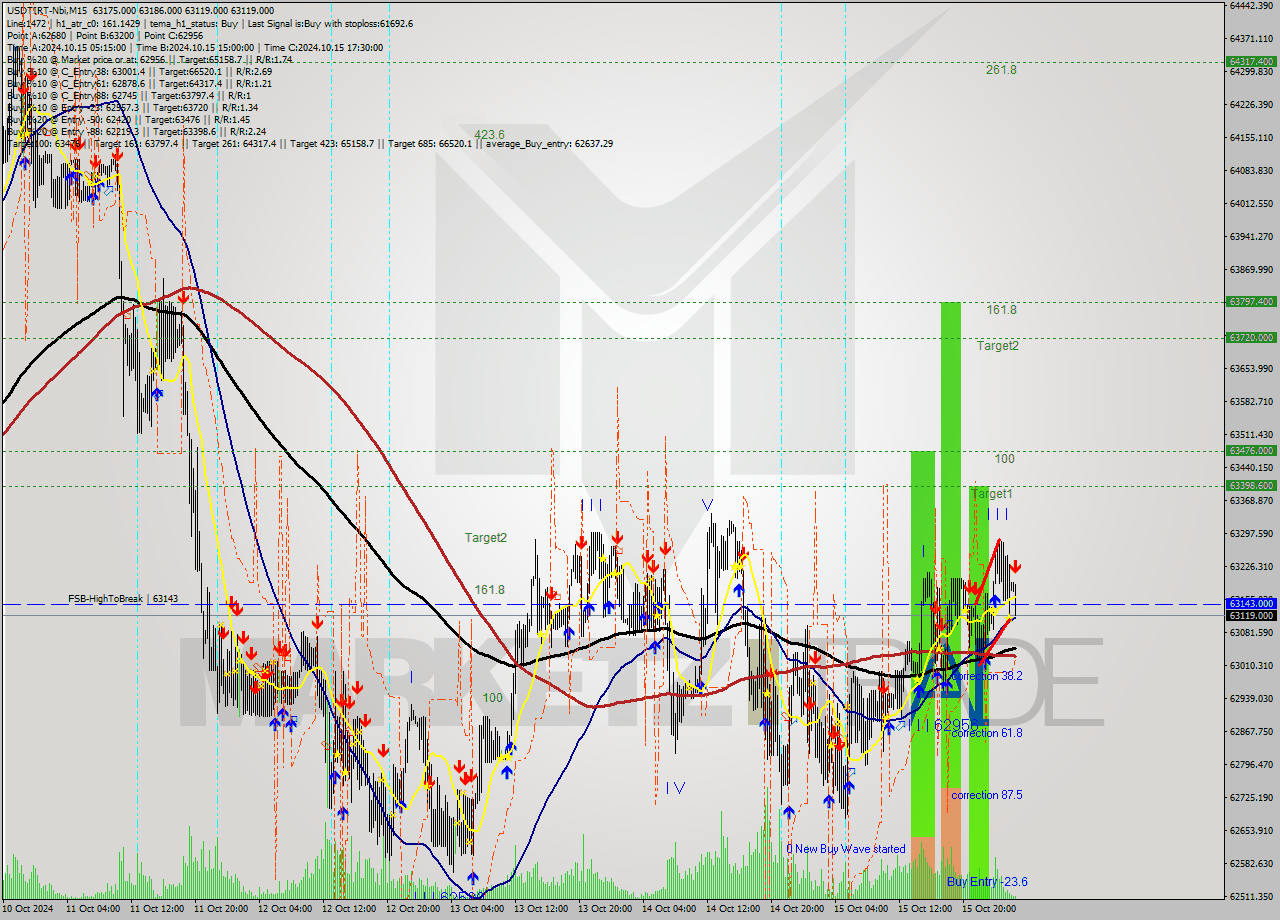The height and width of the screenshot is (920, 1280).
Task: Click the 14 Oct 12:00 time label
Action: pyautogui.click(x=734, y=909)
